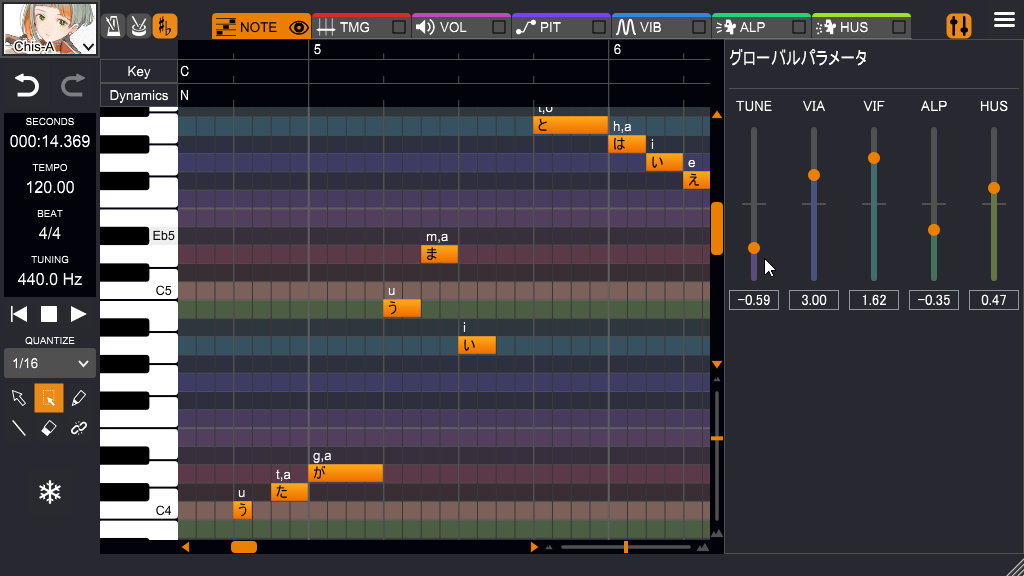Select the Eraser tool
The image size is (1024, 576).
(x=47, y=428)
